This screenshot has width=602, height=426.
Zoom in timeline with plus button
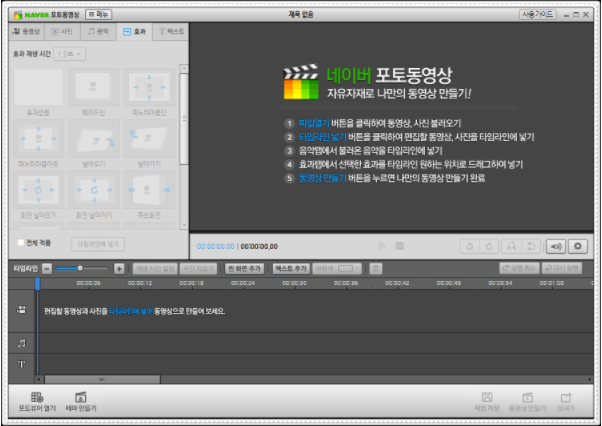pyautogui.click(x=119, y=269)
